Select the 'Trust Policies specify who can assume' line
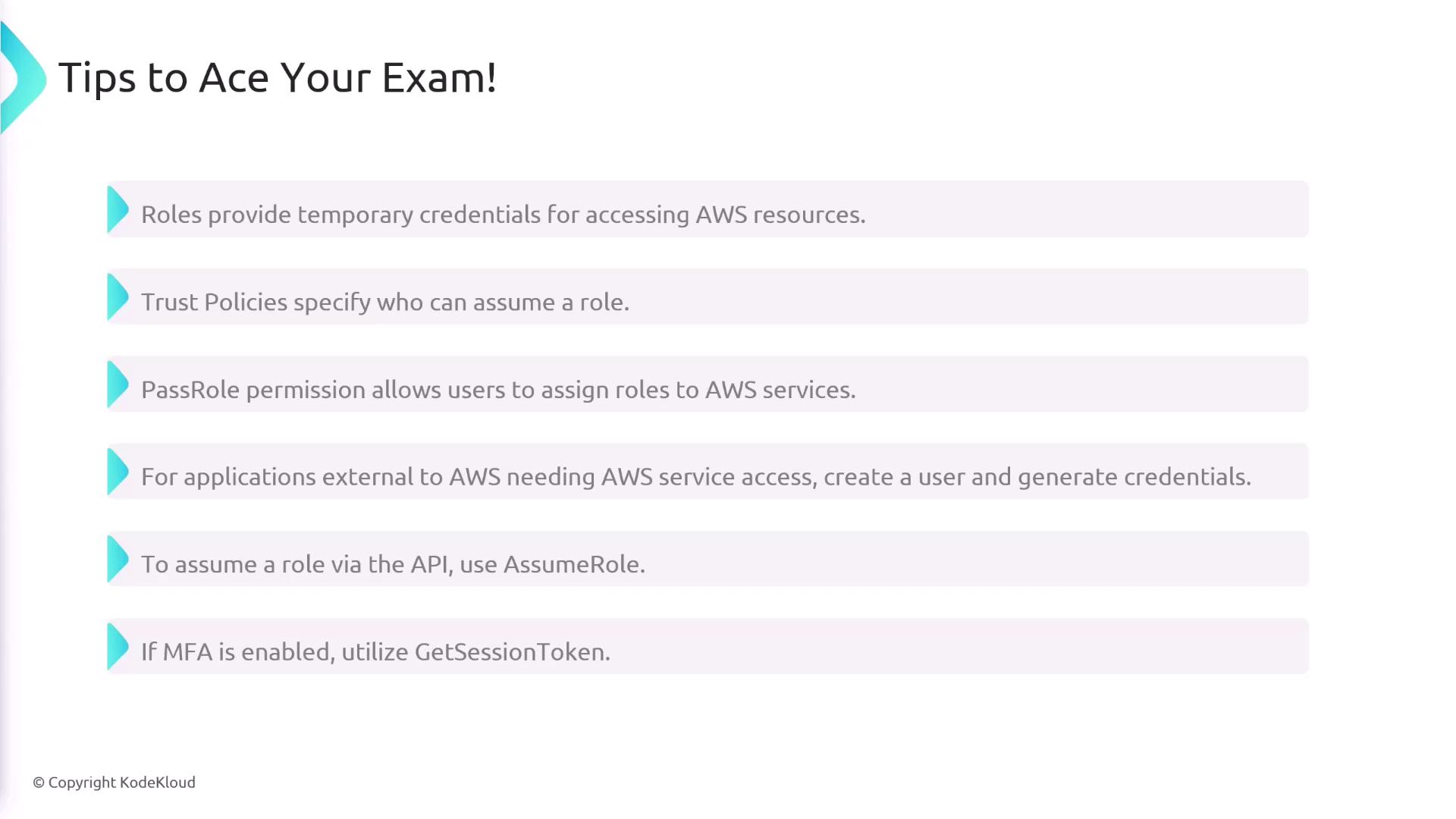 (x=384, y=302)
